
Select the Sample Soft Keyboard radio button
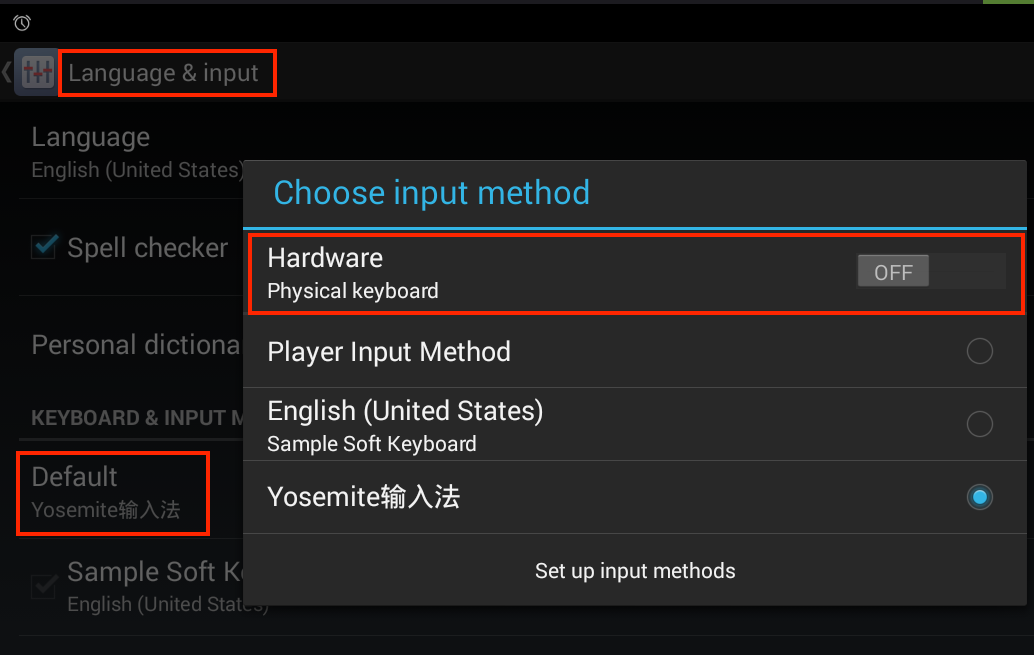[x=979, y=423]
